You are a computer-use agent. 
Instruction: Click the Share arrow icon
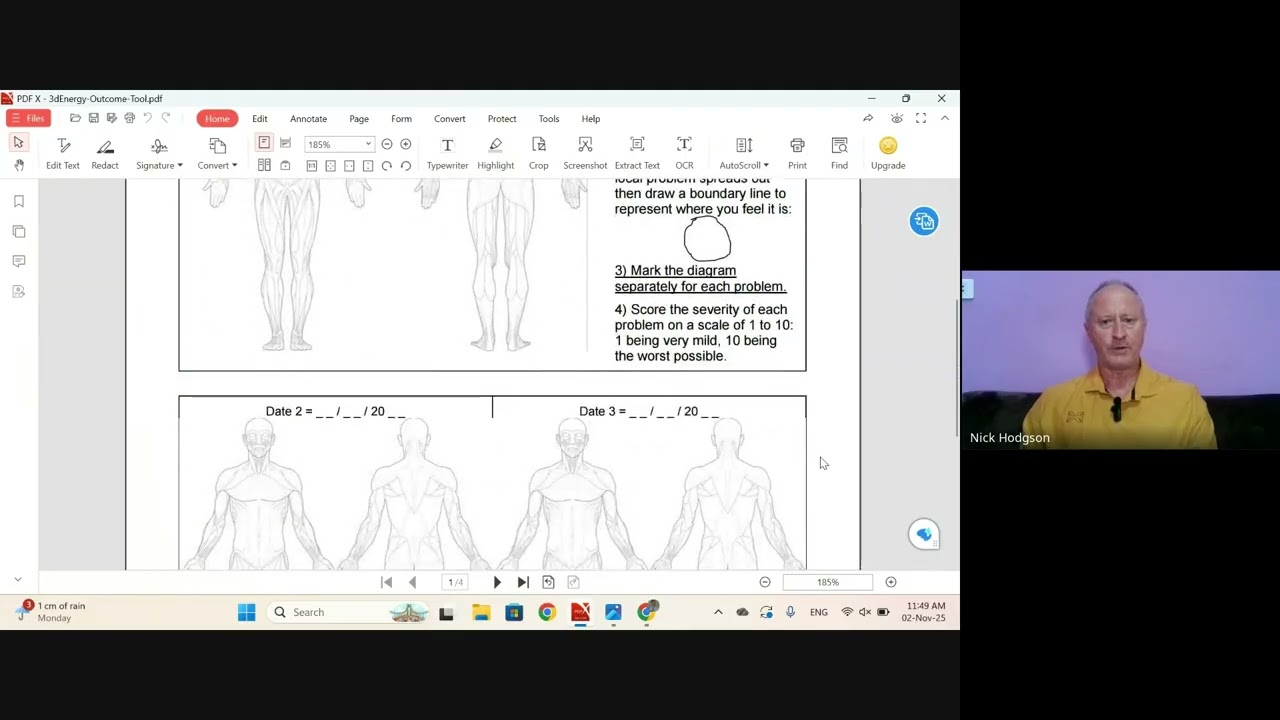tap(868, 119)
